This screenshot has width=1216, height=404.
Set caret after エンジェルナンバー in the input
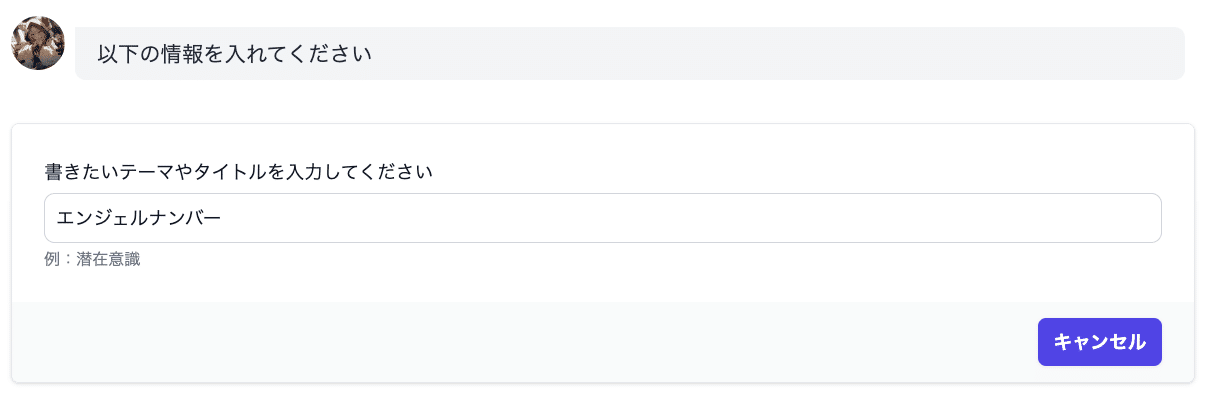tap(223, 218)
